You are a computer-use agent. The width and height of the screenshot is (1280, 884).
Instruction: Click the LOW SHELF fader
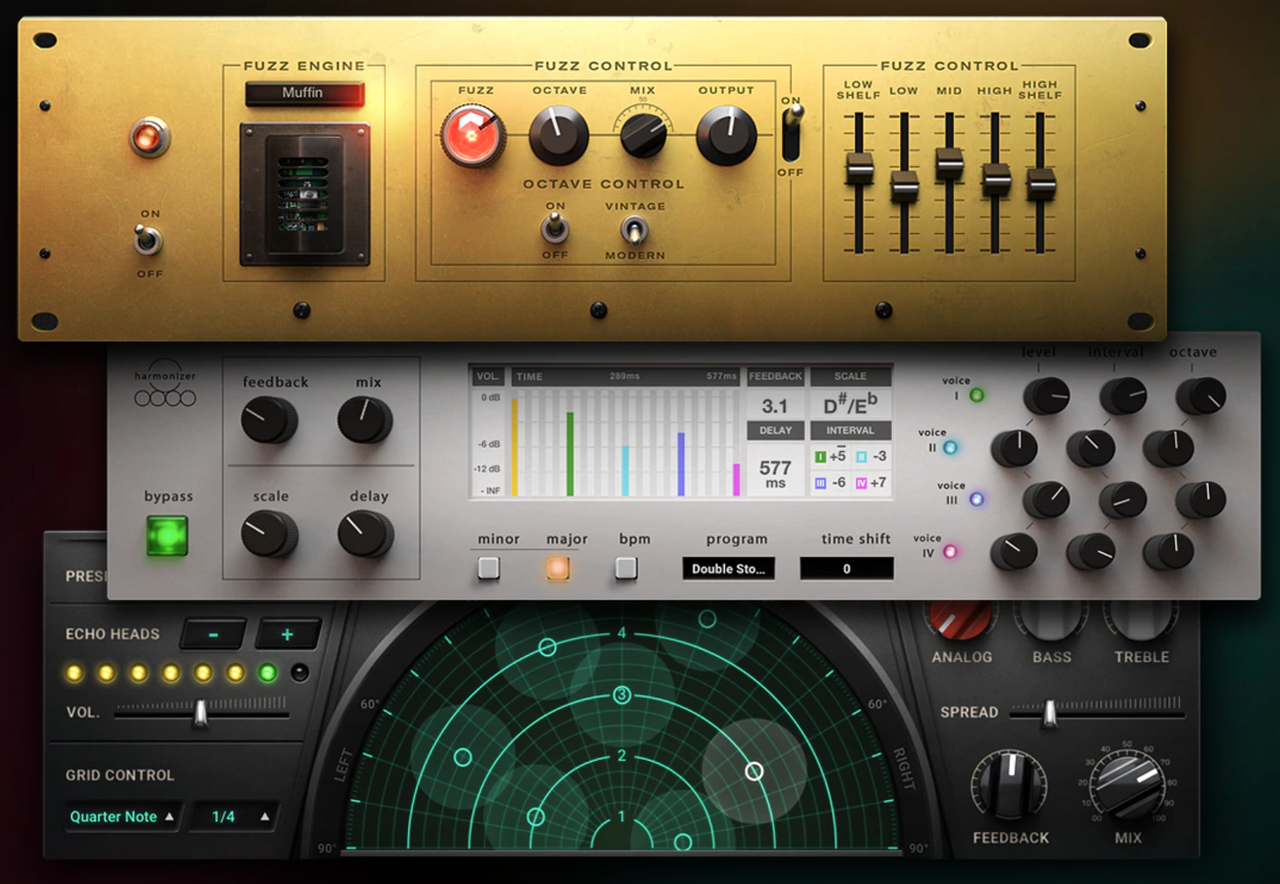point(858,168)
